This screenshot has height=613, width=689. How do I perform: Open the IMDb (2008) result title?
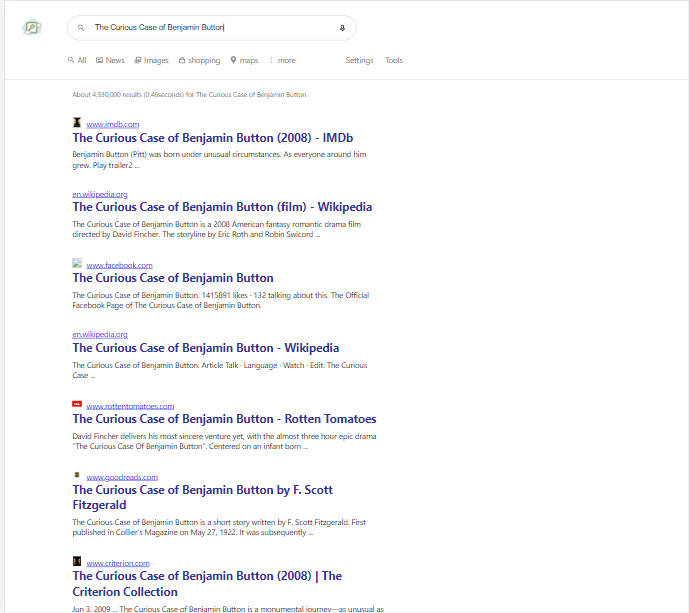tap(213, 138)
